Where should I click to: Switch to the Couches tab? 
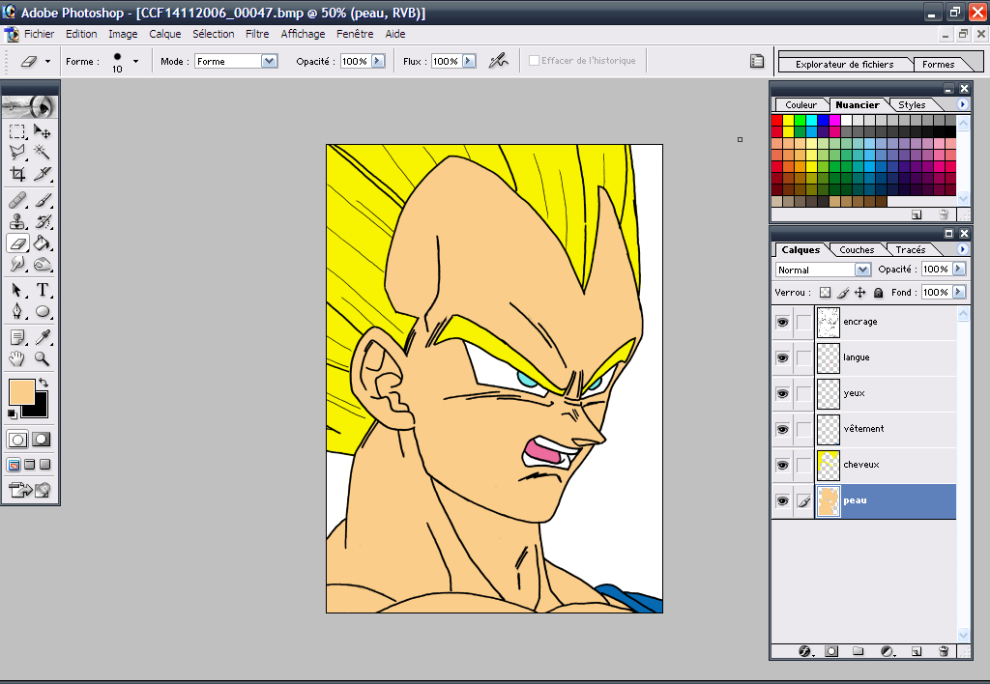(x=856, y=249)
